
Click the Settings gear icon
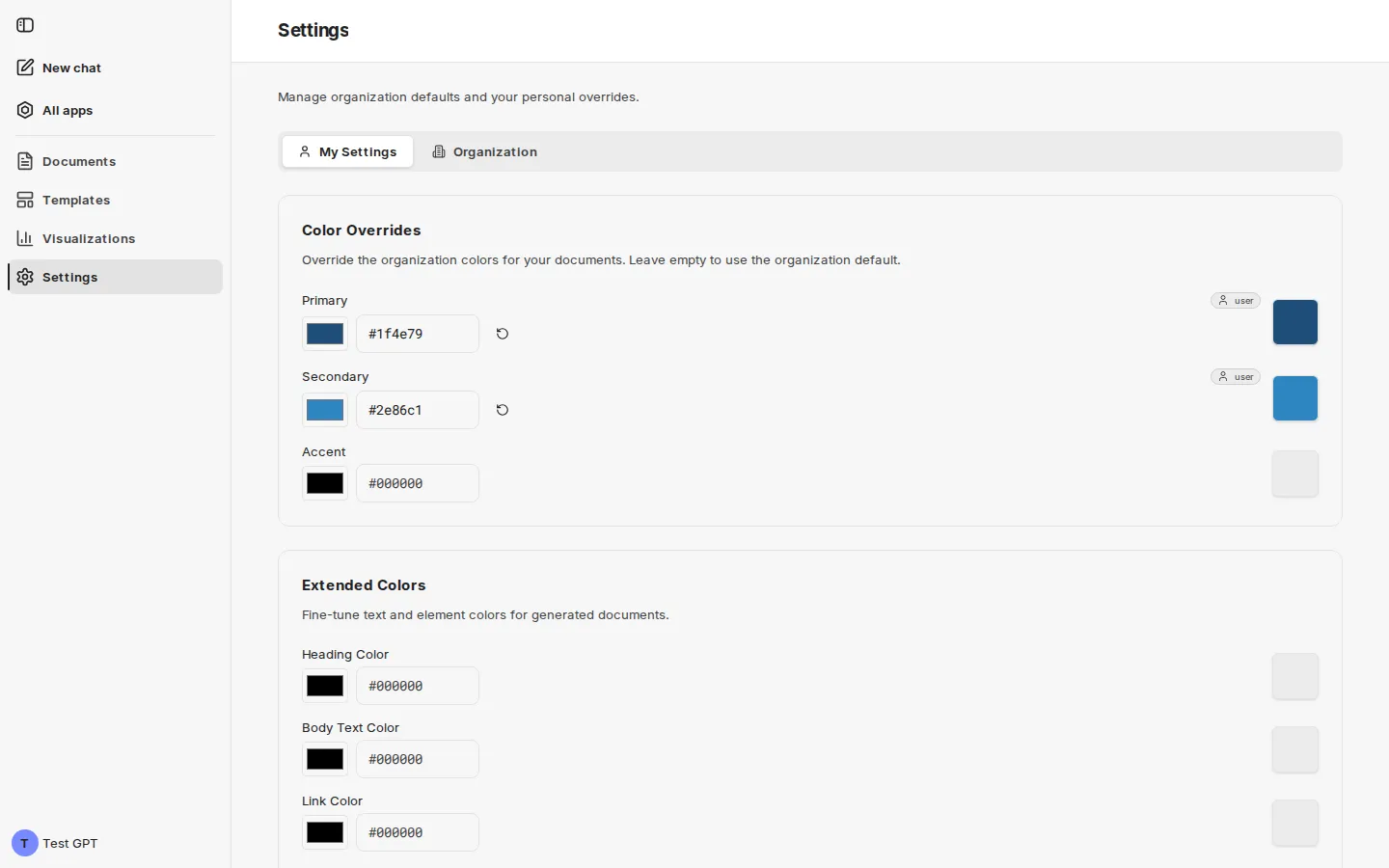tap(25, 277)
